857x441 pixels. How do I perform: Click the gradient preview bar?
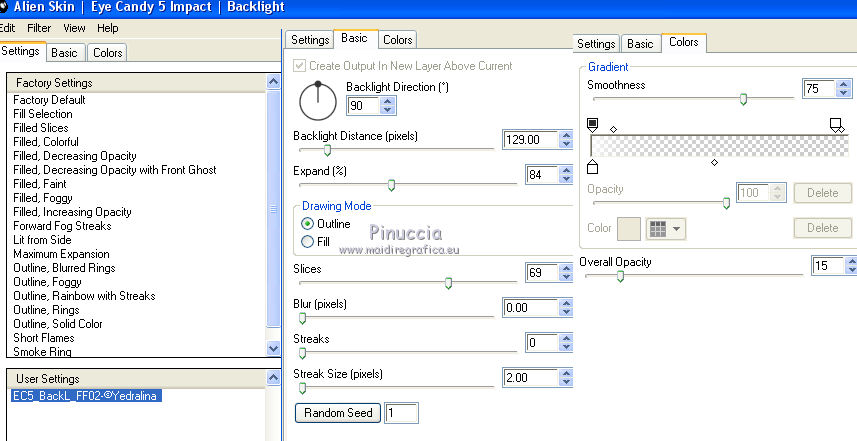[x=719, y=146]
